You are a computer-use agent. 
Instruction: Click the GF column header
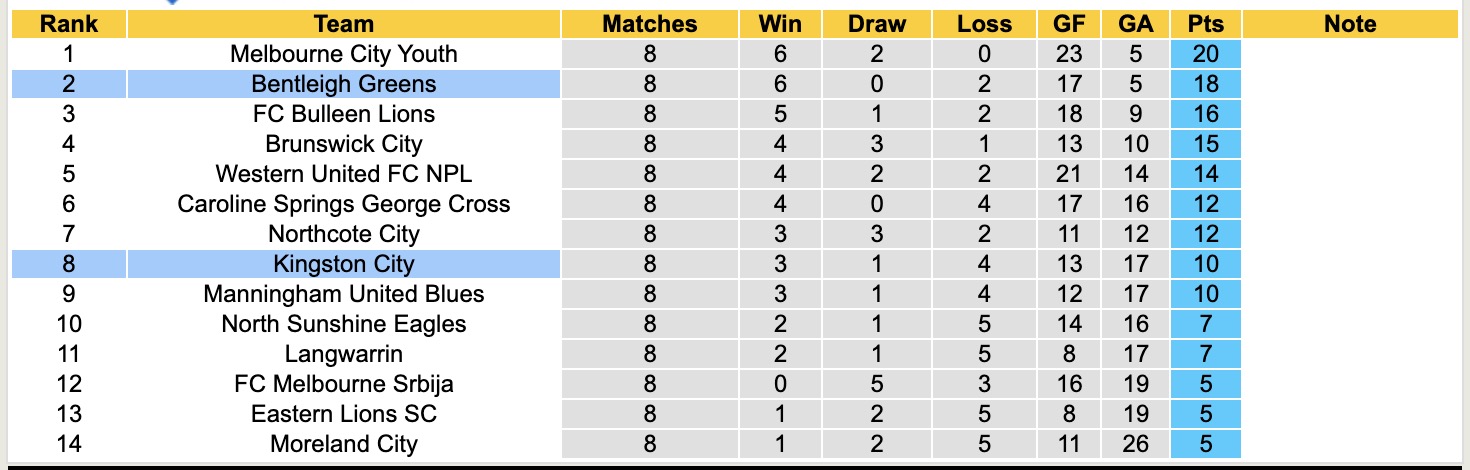click(x=1070, y=24)
